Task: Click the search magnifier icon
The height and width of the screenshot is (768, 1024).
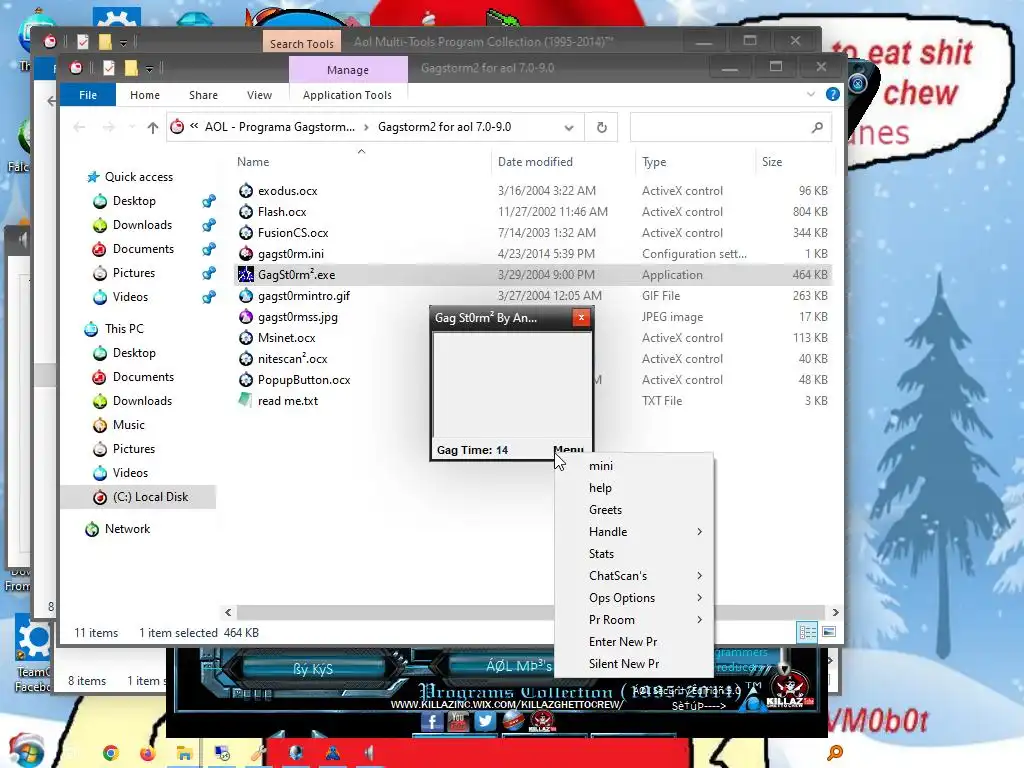Action: click(817, 127)
